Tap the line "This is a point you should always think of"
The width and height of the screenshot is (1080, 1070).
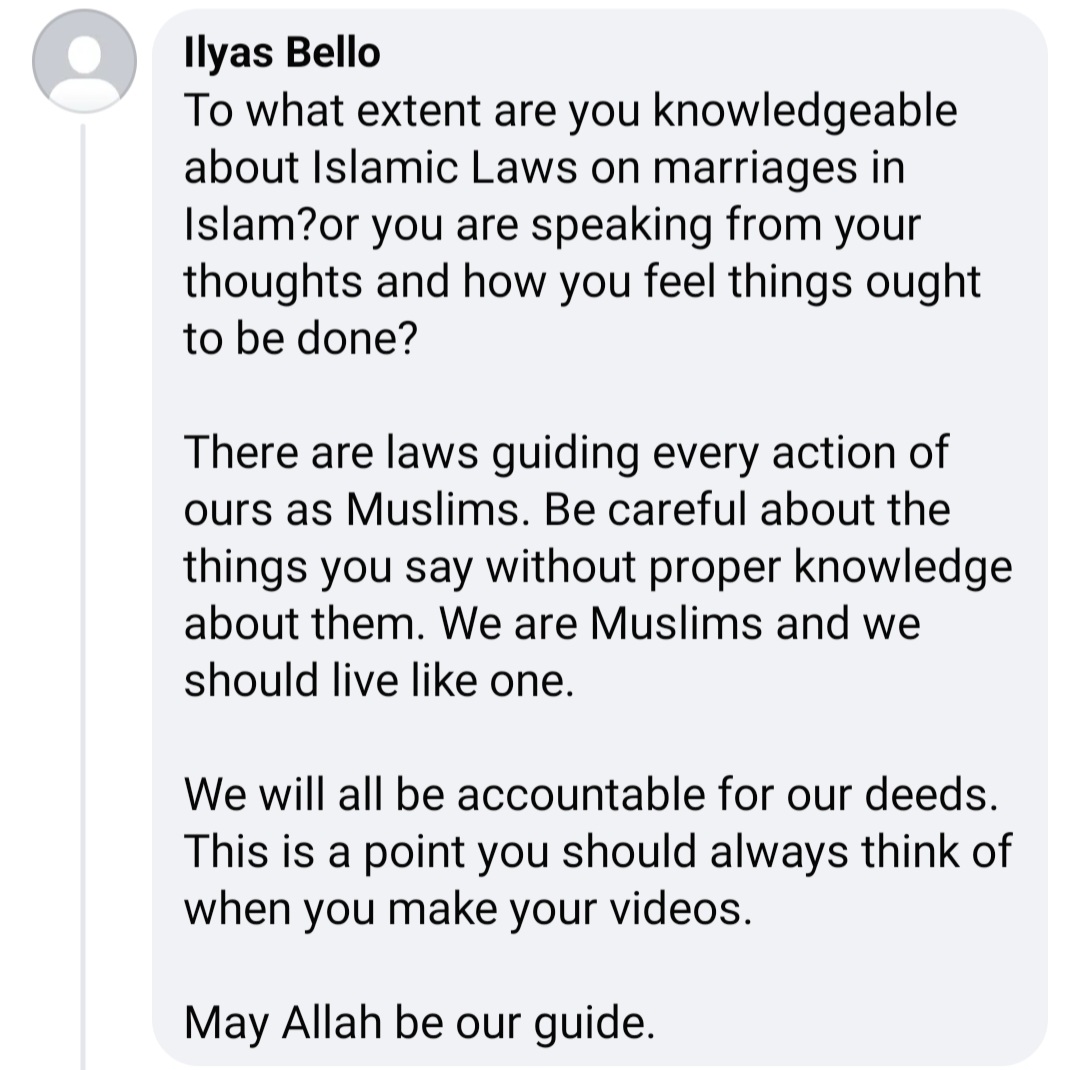click(597, 852)
